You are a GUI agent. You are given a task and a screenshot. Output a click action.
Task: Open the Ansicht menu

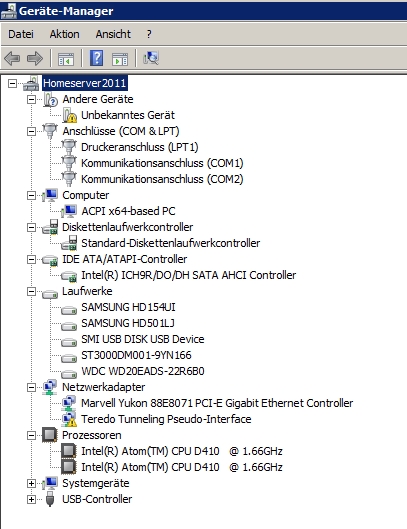(x=113, y=34)
